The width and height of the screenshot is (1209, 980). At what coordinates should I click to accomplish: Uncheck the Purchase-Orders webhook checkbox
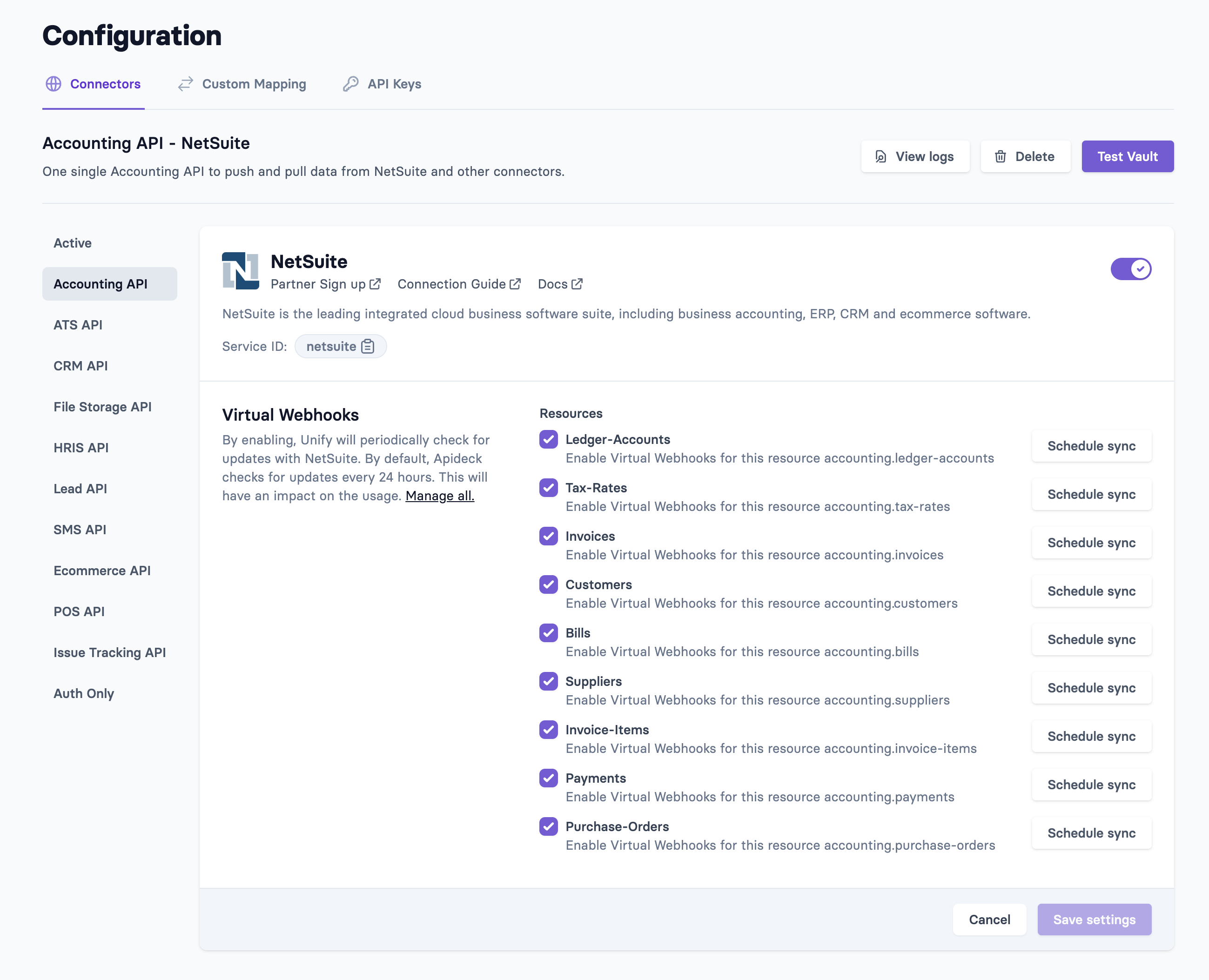(548, 826)
